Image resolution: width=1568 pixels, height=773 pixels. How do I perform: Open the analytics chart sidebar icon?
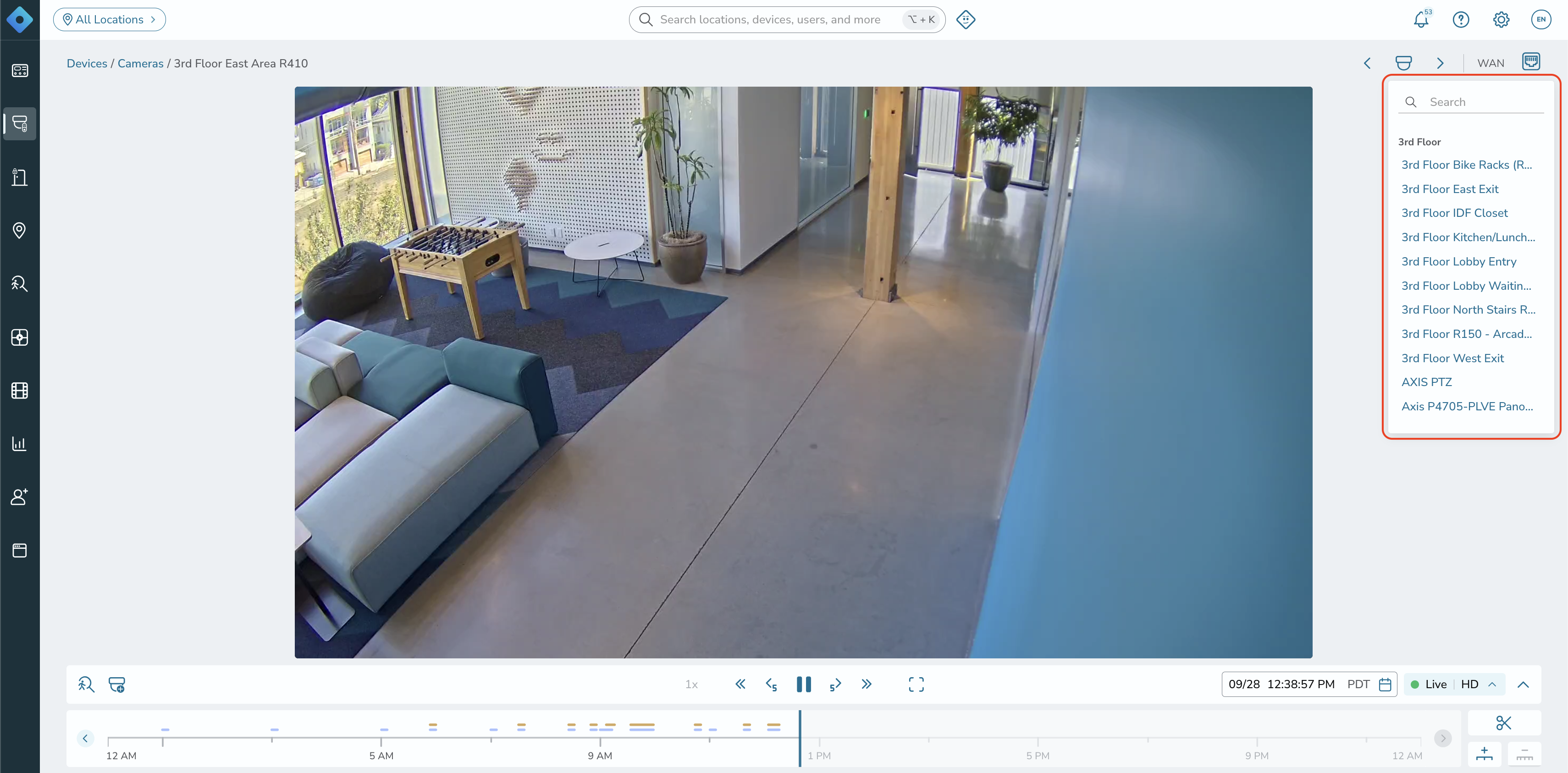[19, 444]
